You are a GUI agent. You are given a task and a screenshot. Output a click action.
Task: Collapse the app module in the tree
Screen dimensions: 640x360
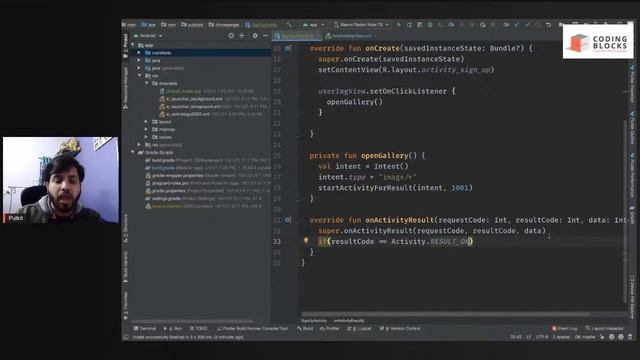tap(133, 45)
